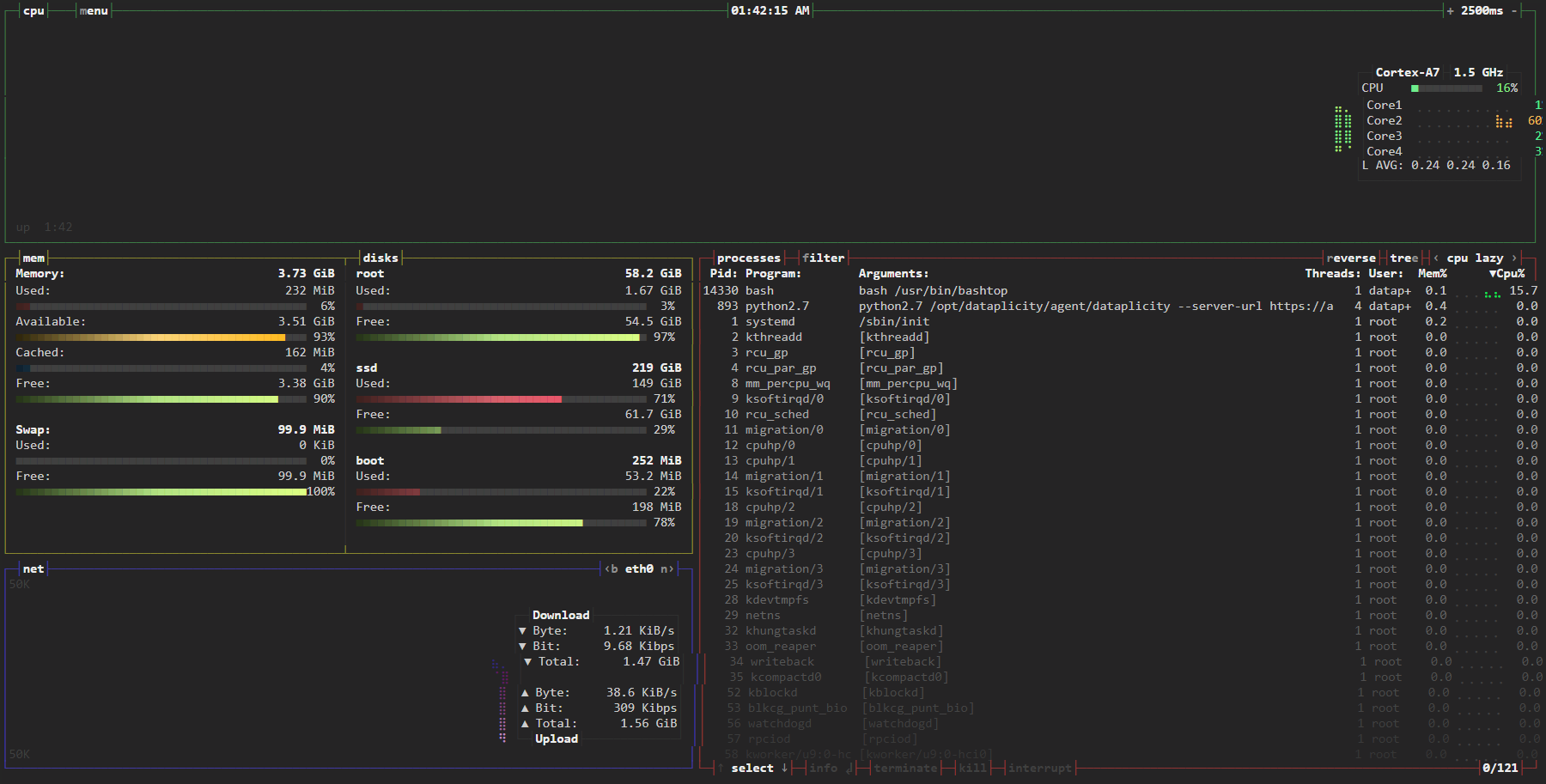Select the mm_percpu_wq process row

tap(1120, 384)
